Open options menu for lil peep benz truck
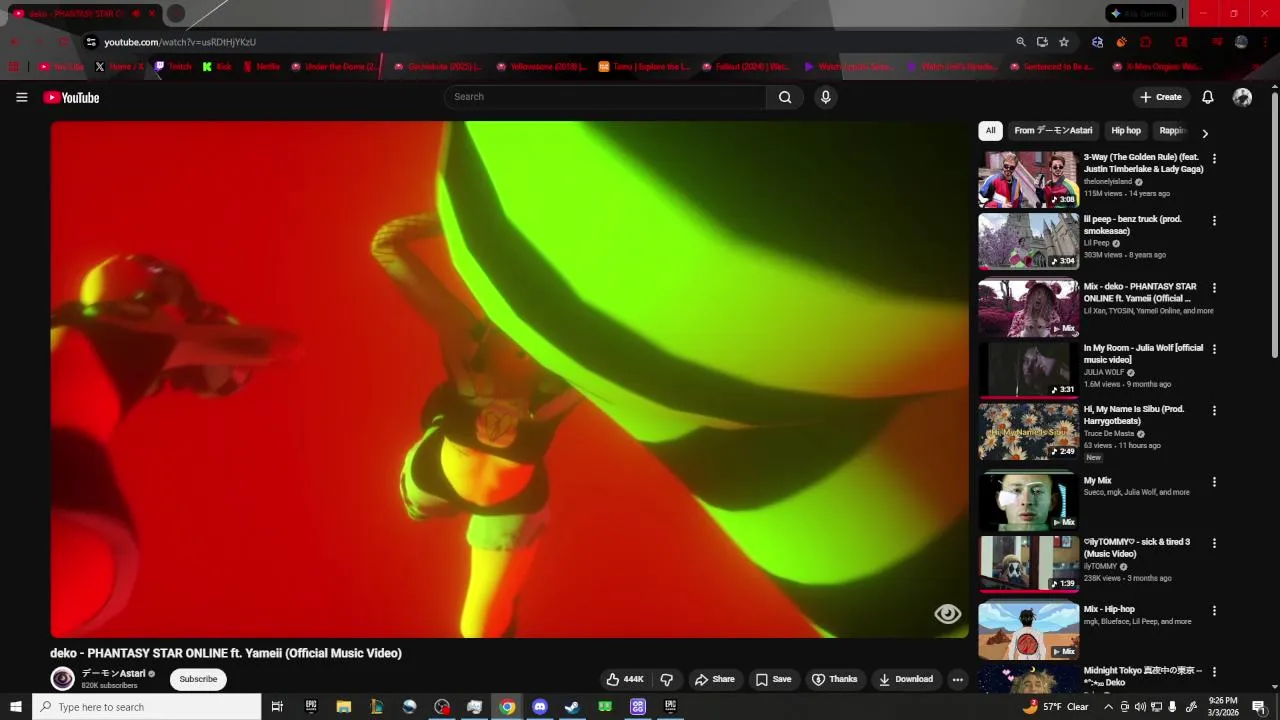 click(x=1214, y=221)
